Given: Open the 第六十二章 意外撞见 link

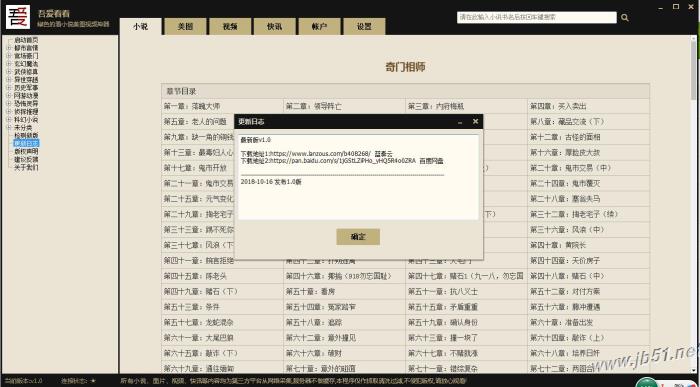Looking at the screenshot, I should point(321,338).
